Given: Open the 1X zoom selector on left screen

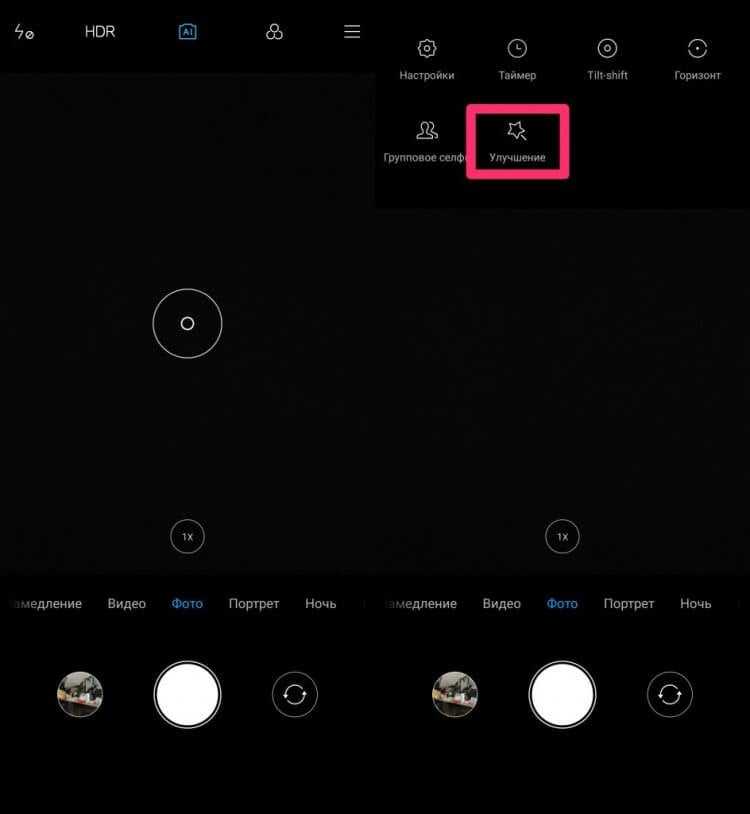Looking at the screenshot, I should pos(187,536).
